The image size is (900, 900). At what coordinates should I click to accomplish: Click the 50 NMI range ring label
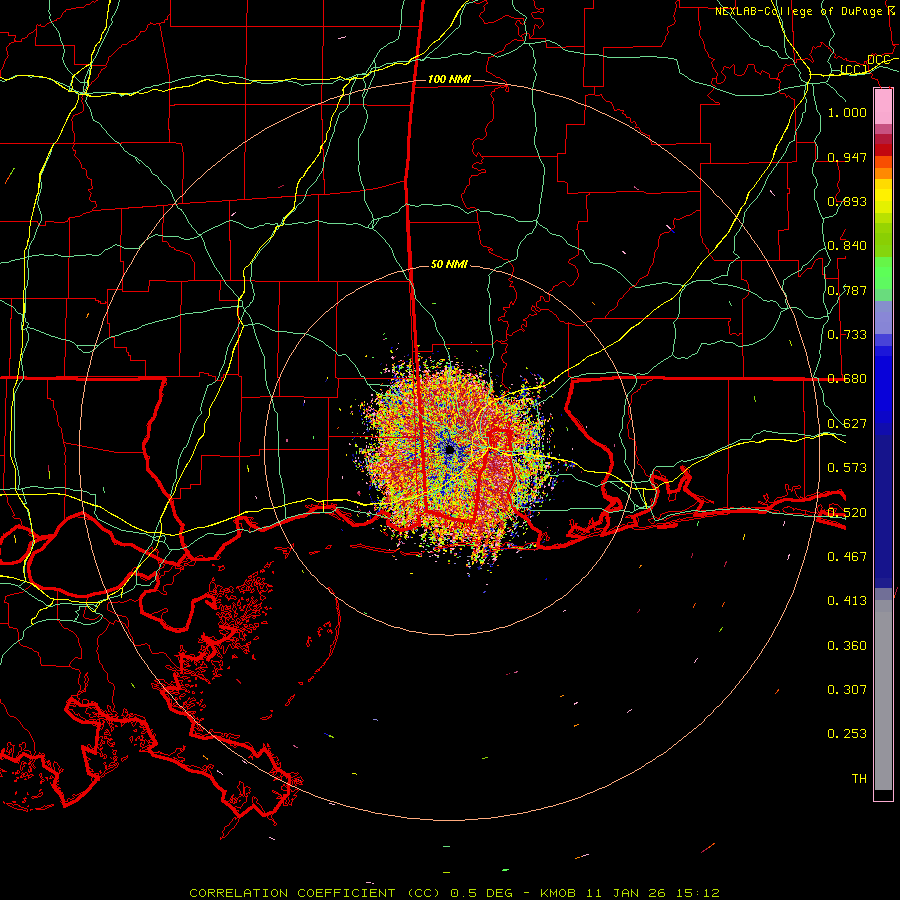coord(449,264)
